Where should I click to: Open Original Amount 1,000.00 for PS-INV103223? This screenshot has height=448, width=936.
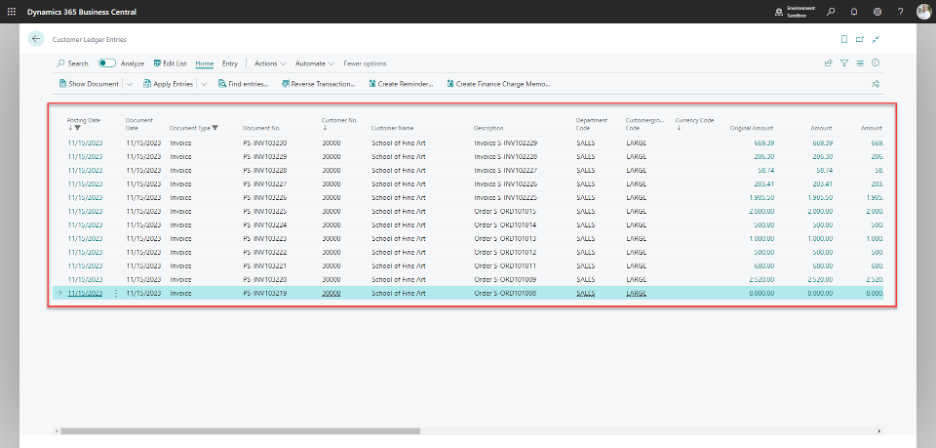(x=762, y=238)
